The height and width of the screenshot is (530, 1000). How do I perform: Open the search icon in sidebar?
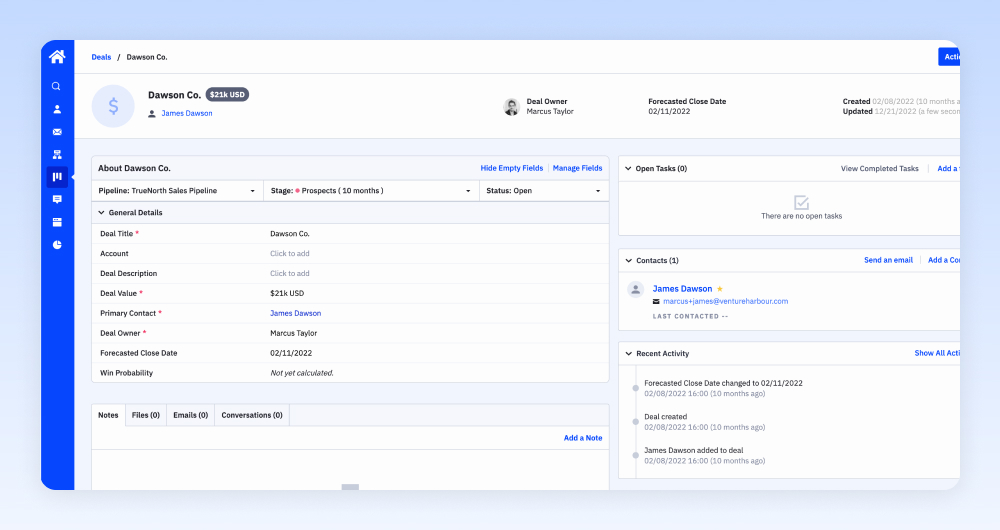tap(56, 86)
